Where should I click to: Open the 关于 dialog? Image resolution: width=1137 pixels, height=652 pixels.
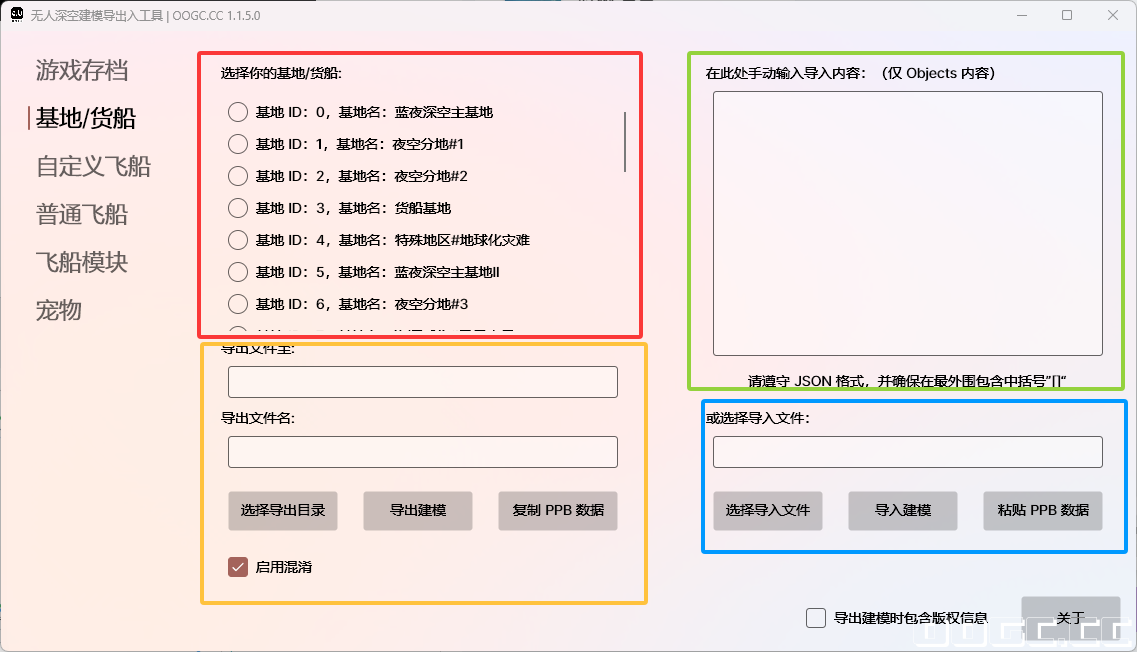tap(1071, 618)
